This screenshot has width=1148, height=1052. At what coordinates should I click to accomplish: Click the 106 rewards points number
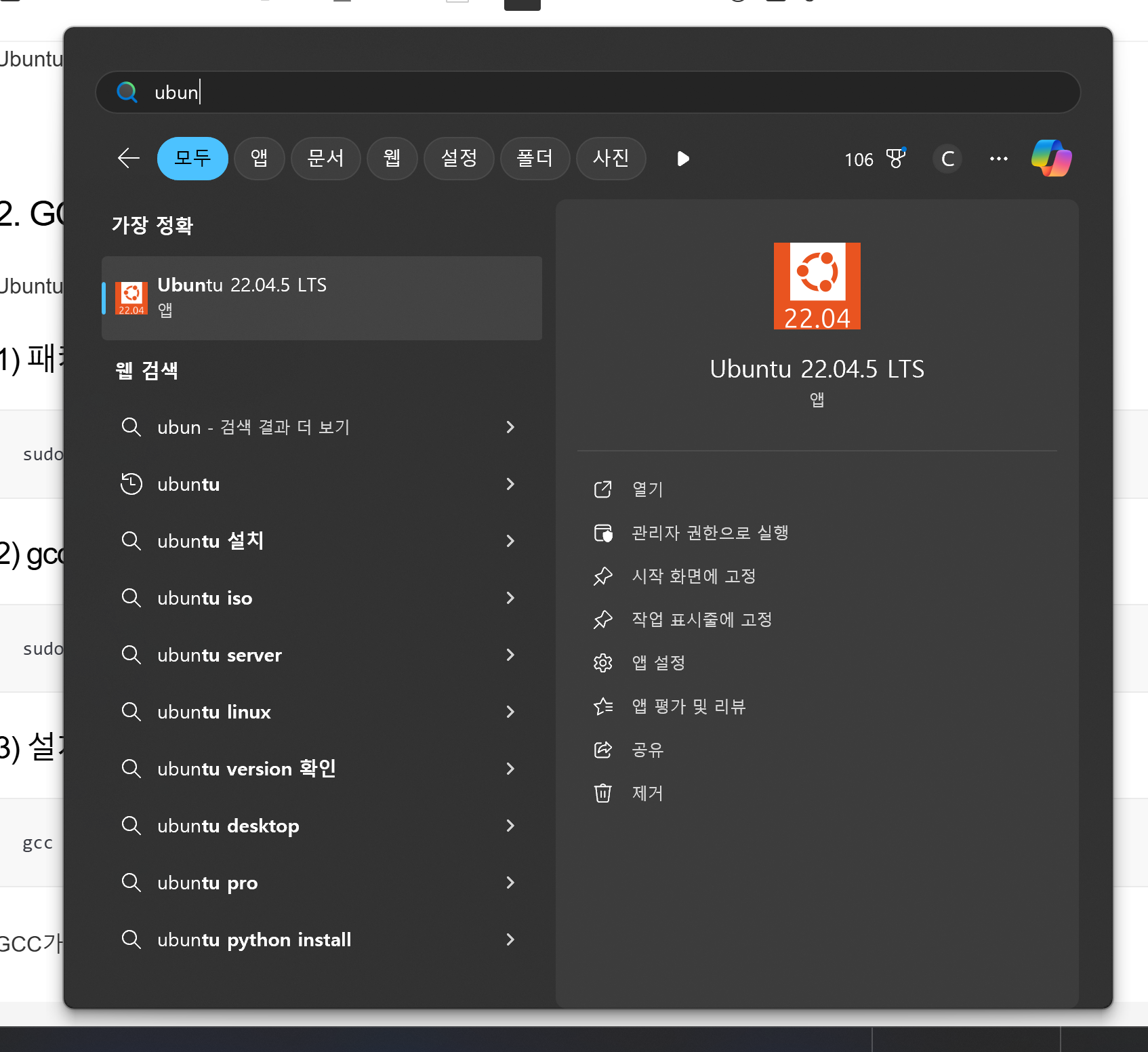click(859, 160)
